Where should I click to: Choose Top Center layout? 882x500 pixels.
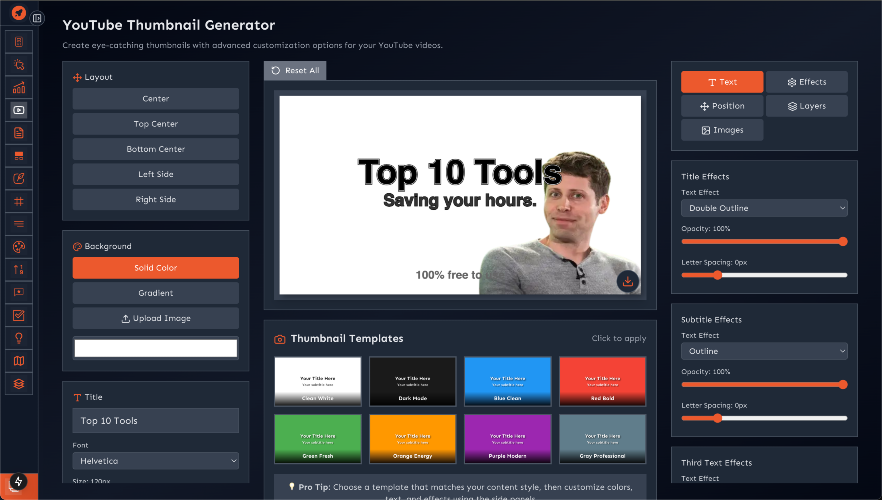(x=156, y=124)
